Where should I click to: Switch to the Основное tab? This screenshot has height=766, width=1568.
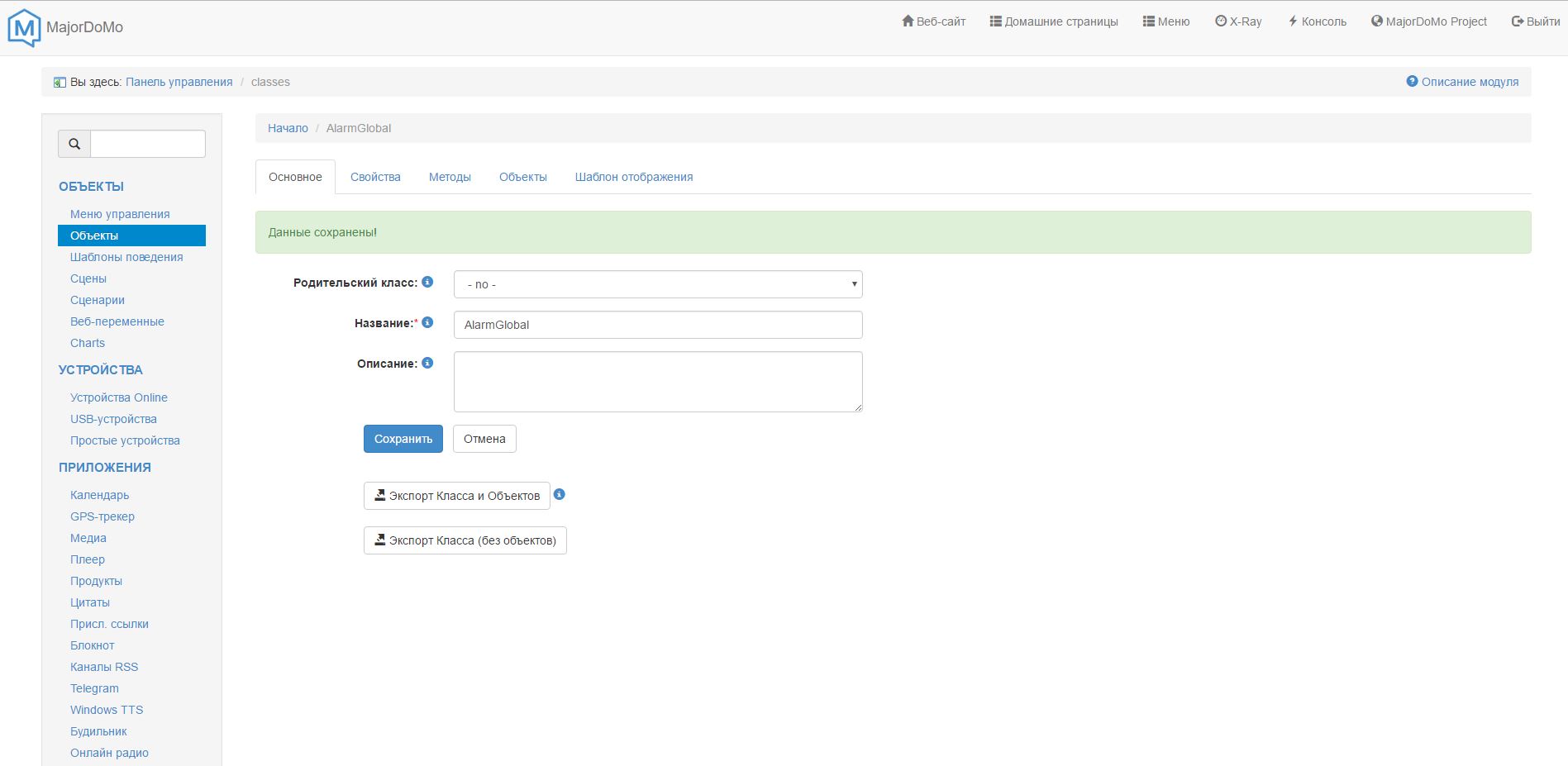(x=295, y=177)
